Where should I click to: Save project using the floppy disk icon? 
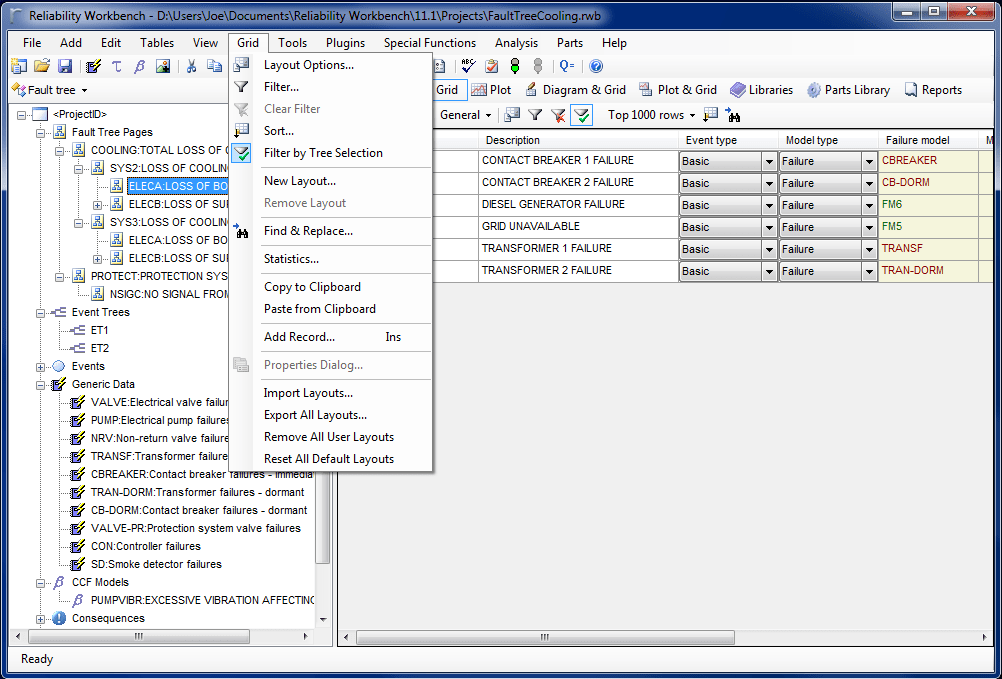tap(65, 66)
